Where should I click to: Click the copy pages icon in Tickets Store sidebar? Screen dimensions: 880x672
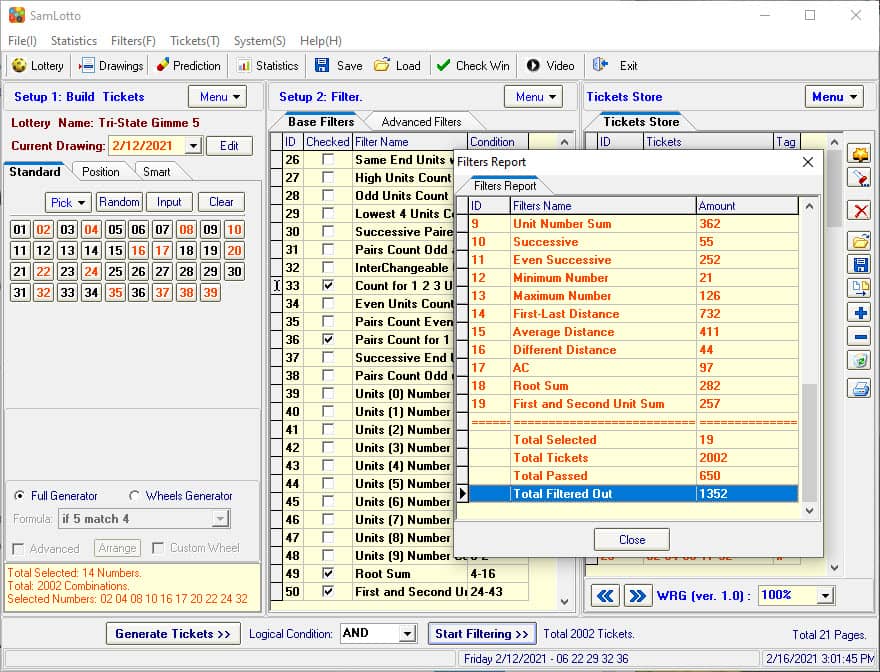tap(860, 288)
